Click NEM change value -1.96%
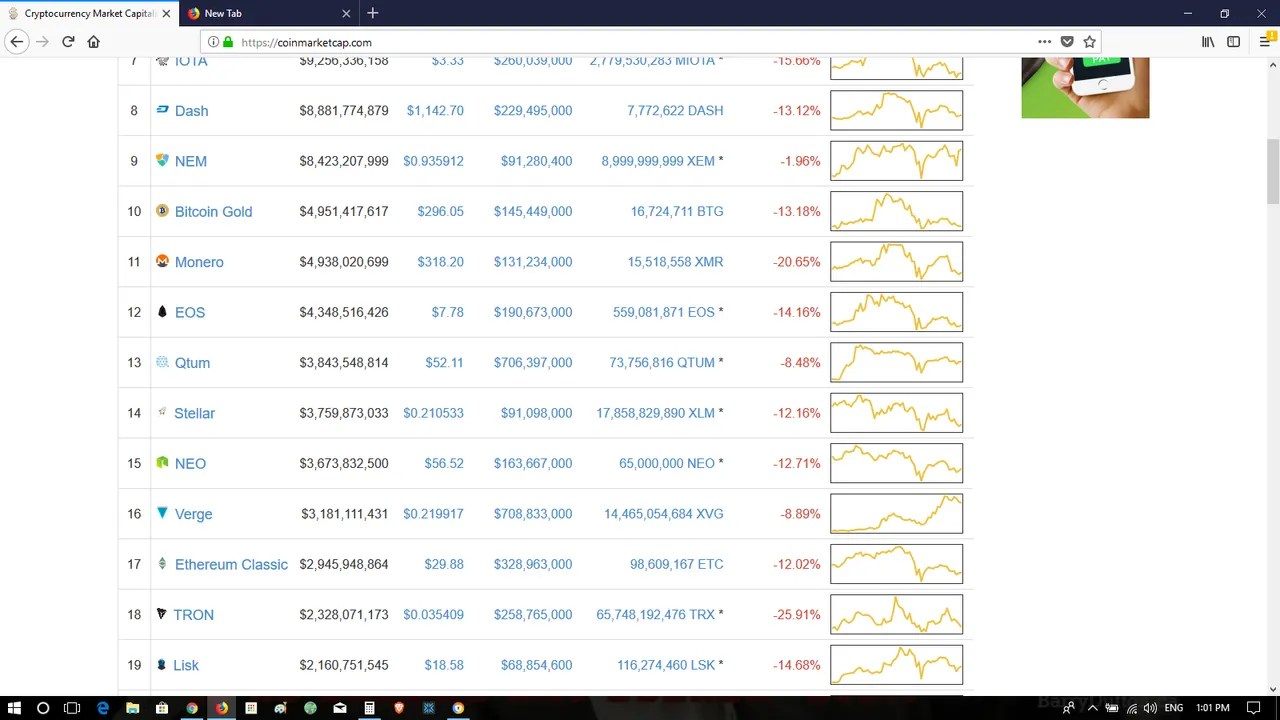Viewport: 1280px width, 720px height. pos(800,161)
